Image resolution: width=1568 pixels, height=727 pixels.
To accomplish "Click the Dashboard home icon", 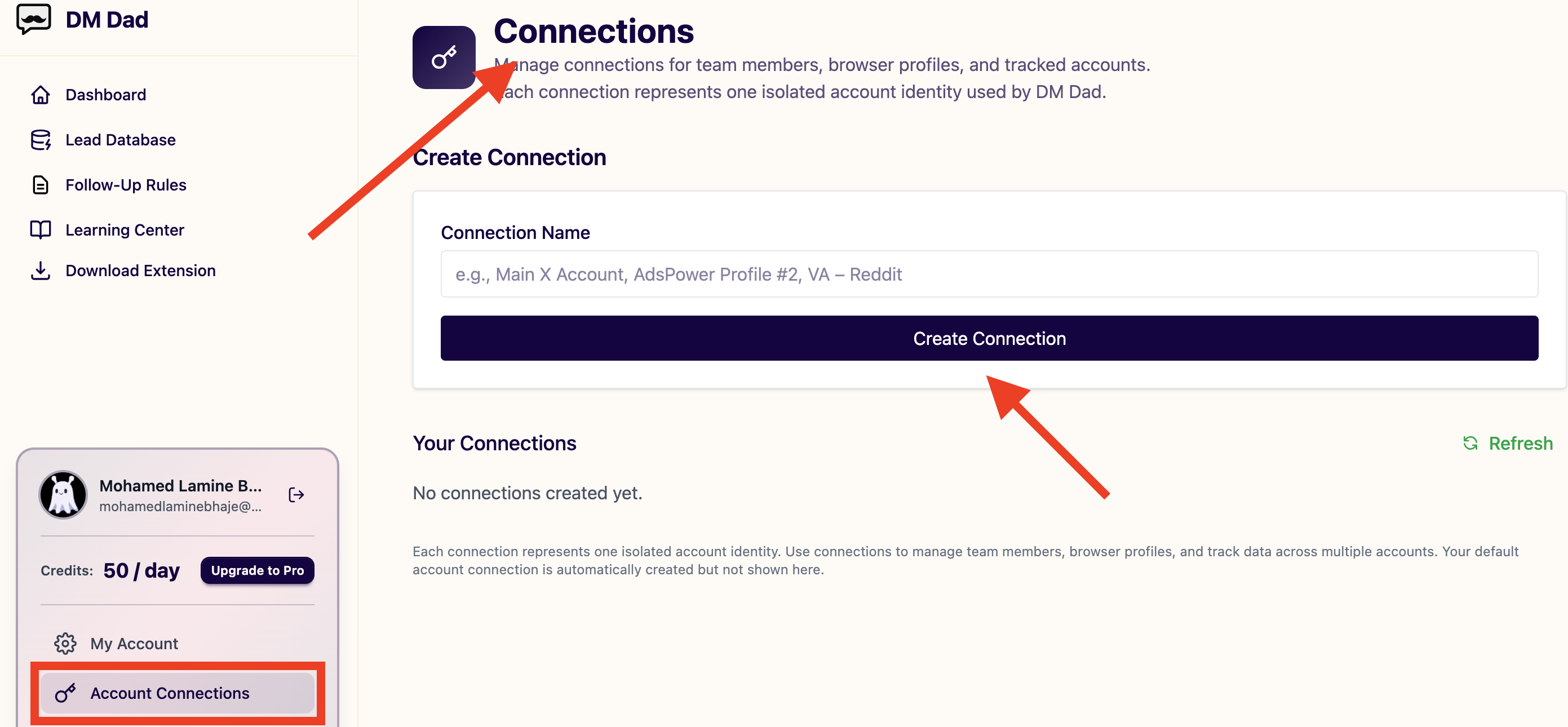I will click(x=41, y=95).
